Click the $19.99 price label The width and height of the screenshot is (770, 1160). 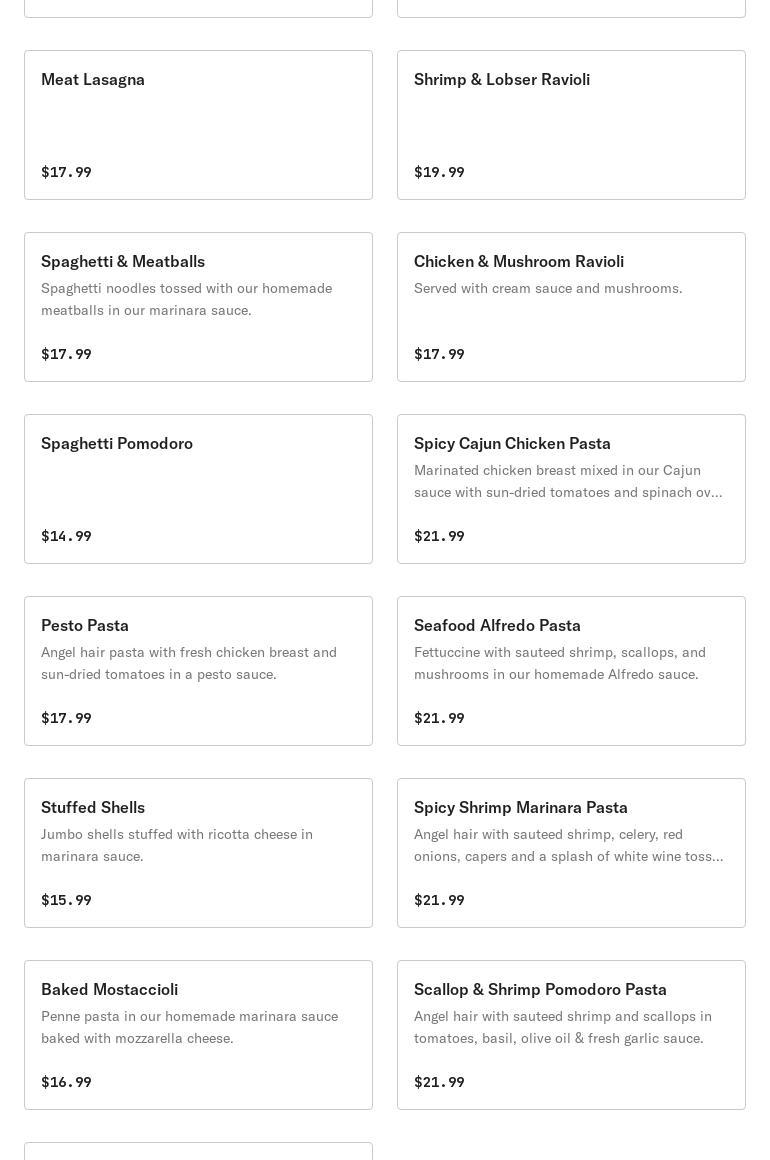pyautogui.click(x=439, y=172)
